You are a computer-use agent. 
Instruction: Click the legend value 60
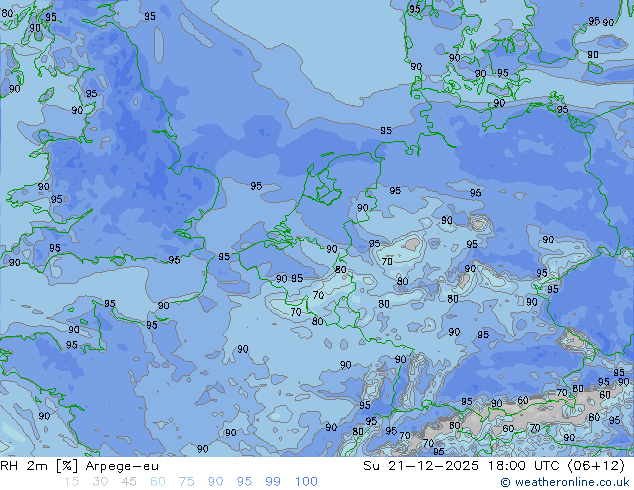158,482
